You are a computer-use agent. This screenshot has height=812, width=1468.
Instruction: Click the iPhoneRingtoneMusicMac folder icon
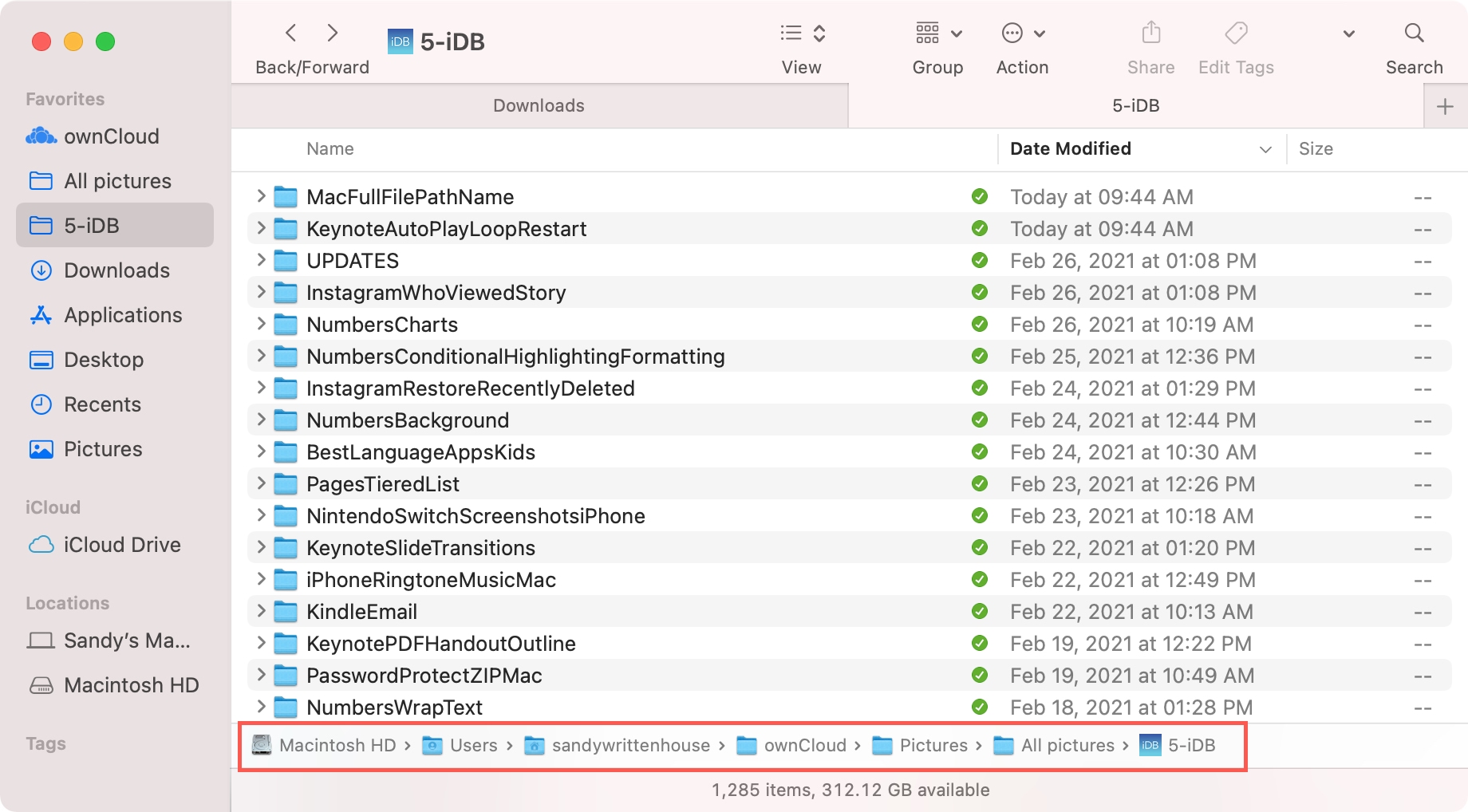pyautogui.click(x=286, y=580)
